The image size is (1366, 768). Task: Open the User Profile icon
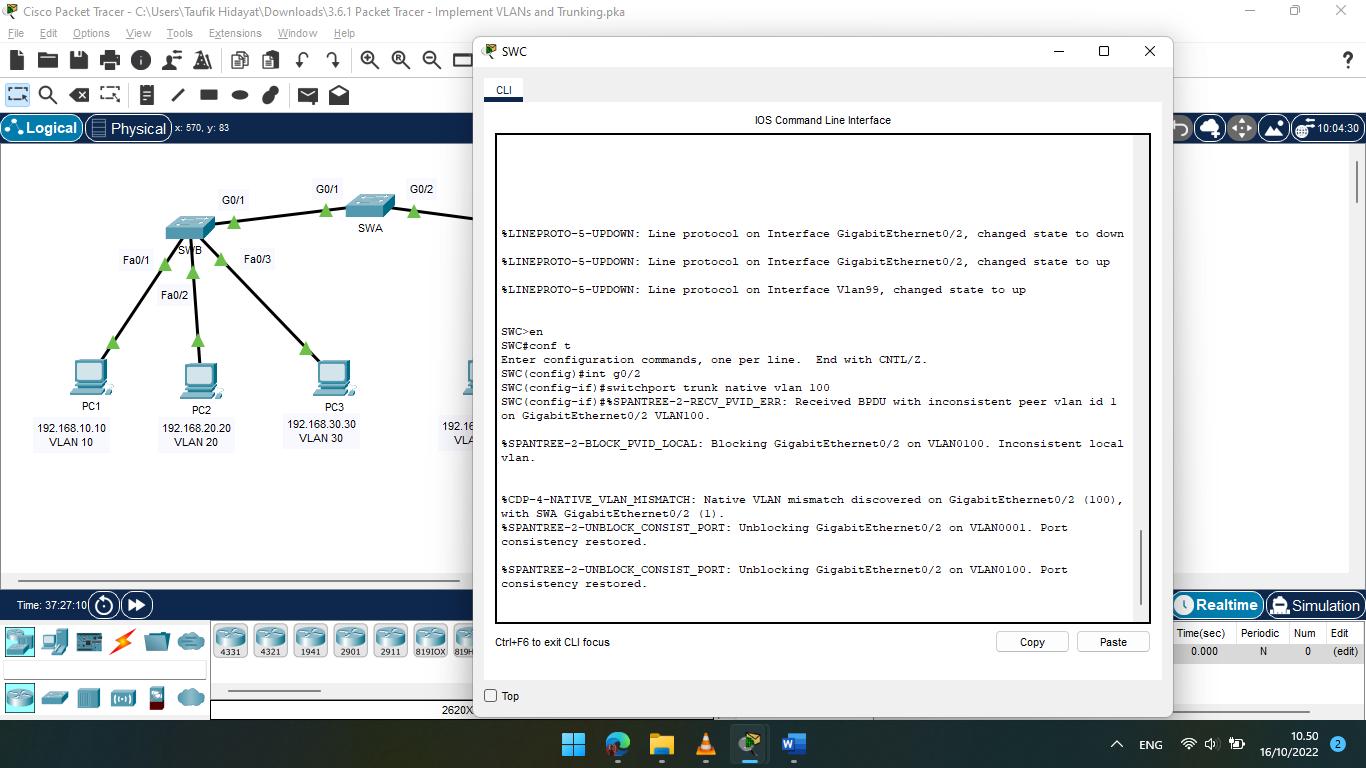[172, 60]
